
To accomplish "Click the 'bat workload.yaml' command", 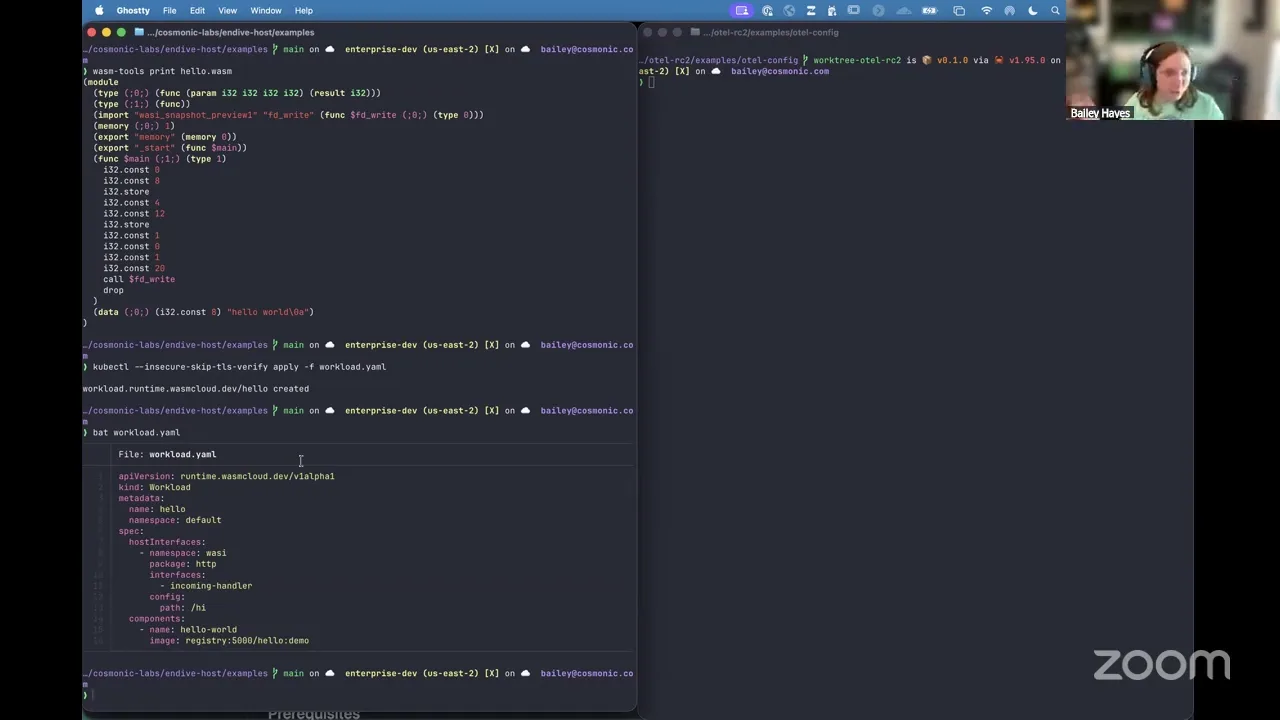I will 136,432.
